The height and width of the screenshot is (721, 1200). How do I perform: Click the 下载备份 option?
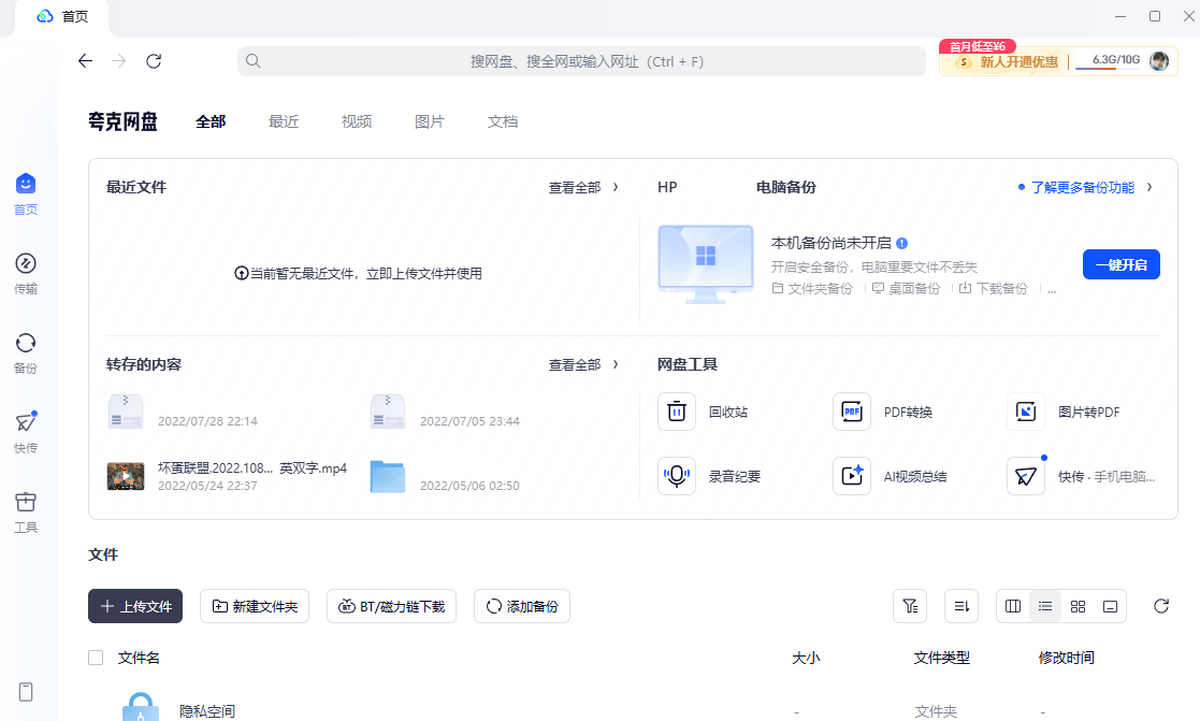(993, 288)
